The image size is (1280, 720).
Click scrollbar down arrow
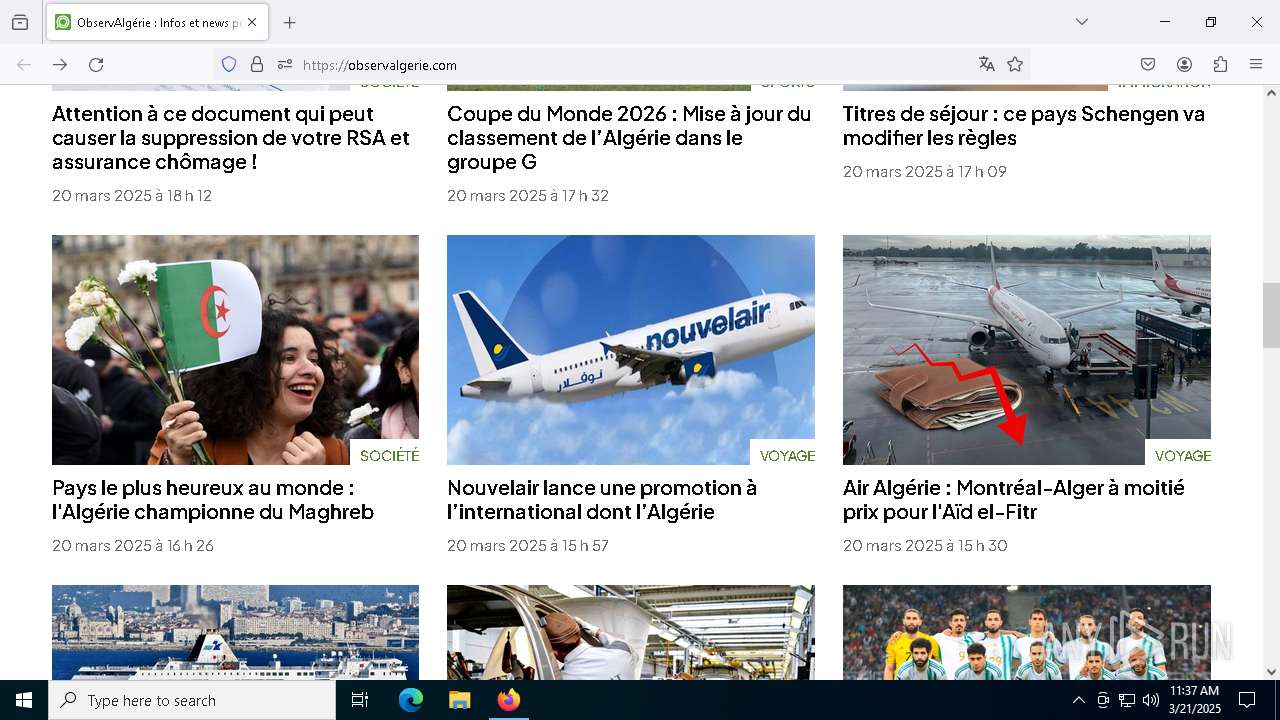click(x=1271, y=672)
